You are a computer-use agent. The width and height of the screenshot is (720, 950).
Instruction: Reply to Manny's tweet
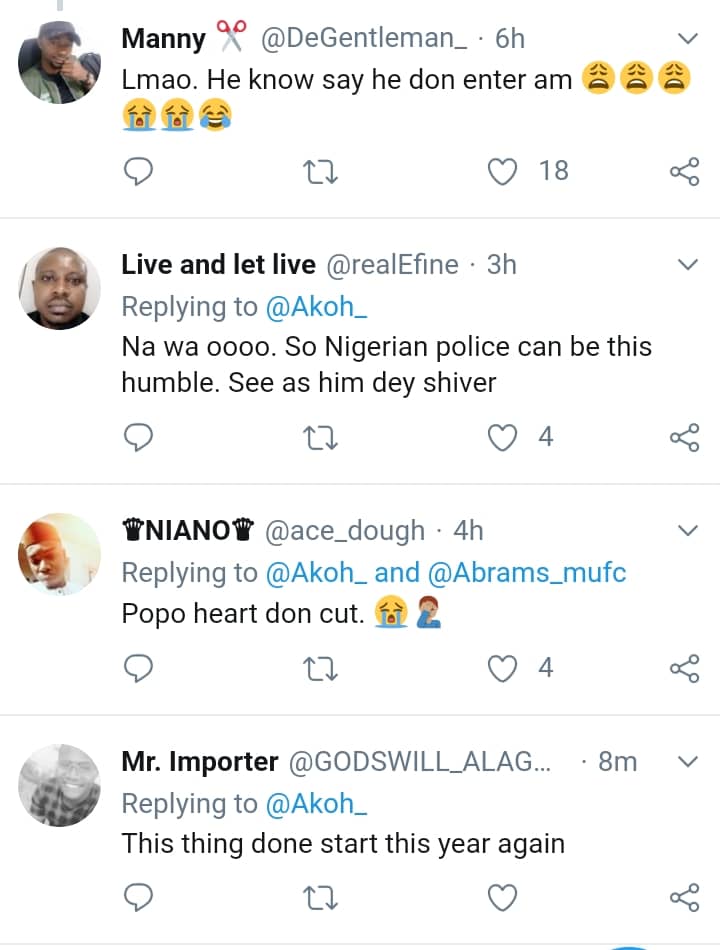[138, 172]
